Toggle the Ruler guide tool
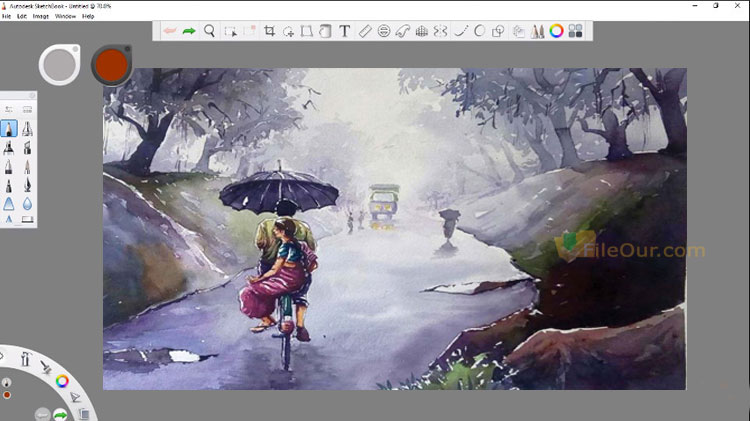This screenshot has width=750, height=421. pos(365,31)
